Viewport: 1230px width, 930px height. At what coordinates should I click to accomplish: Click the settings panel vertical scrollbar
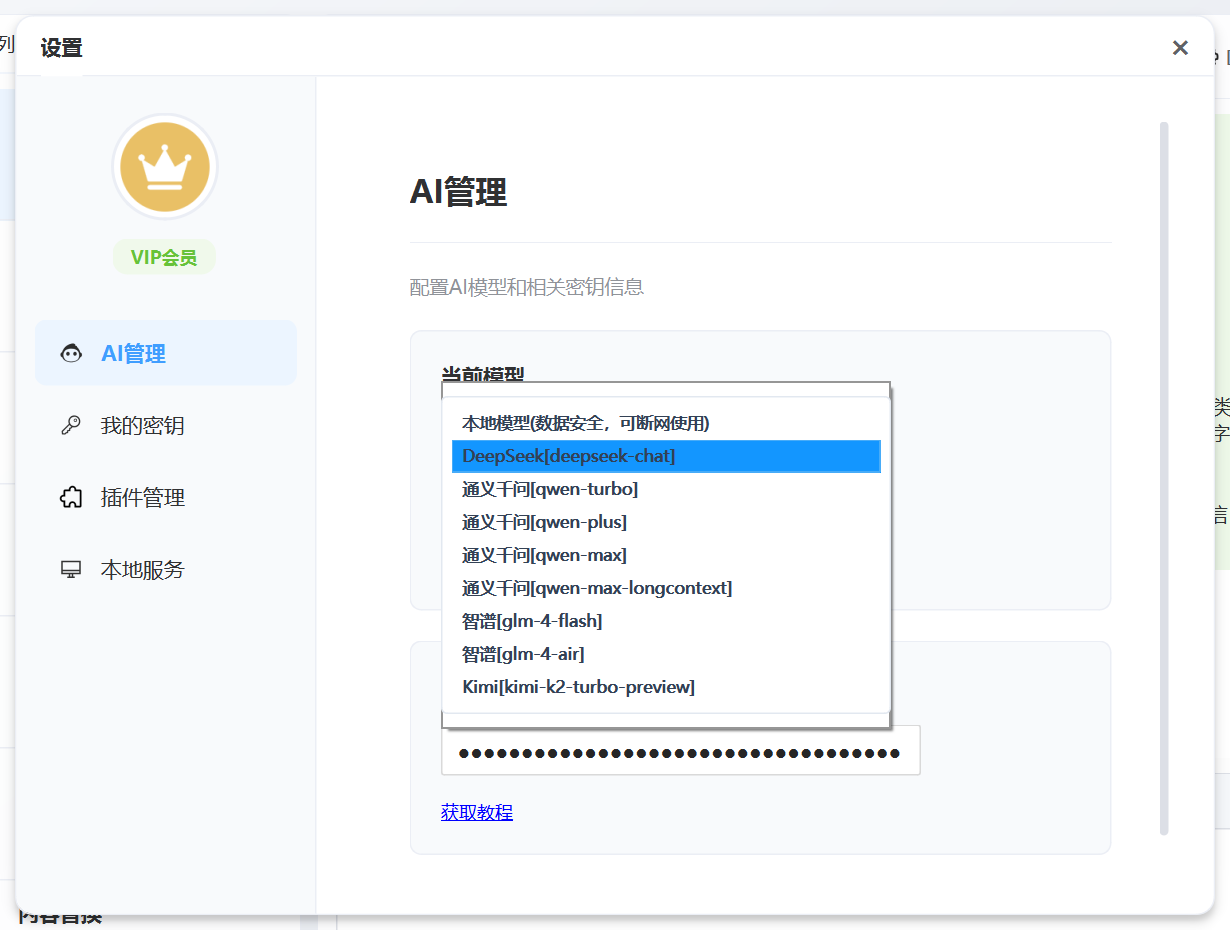1164,478
